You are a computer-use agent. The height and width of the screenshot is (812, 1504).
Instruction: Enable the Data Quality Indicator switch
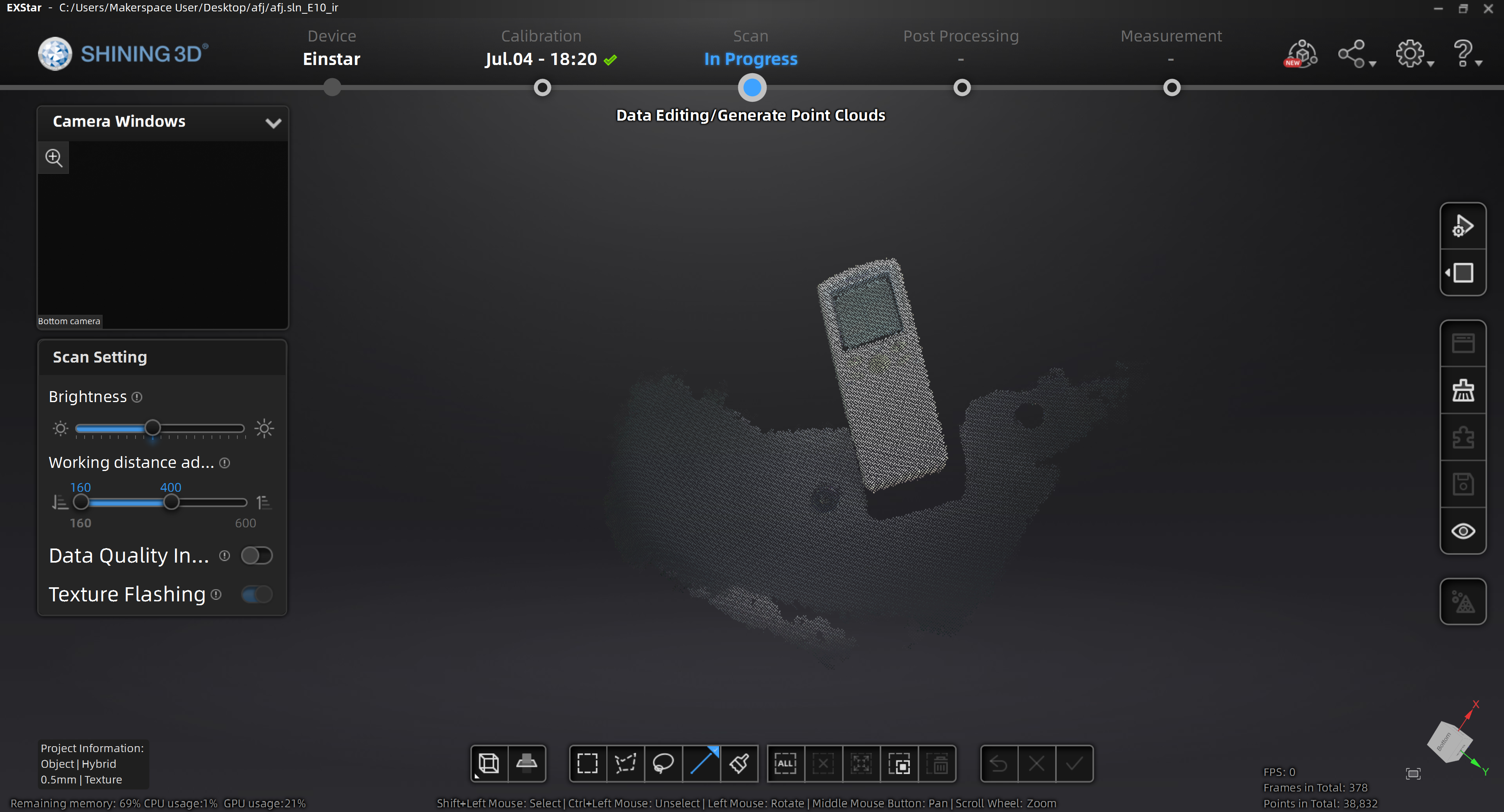coord(257,555)
